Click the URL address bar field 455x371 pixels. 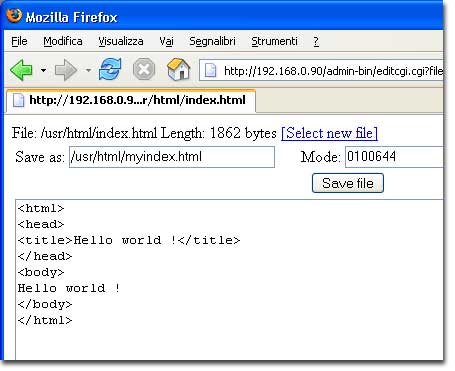pos(322,70)
